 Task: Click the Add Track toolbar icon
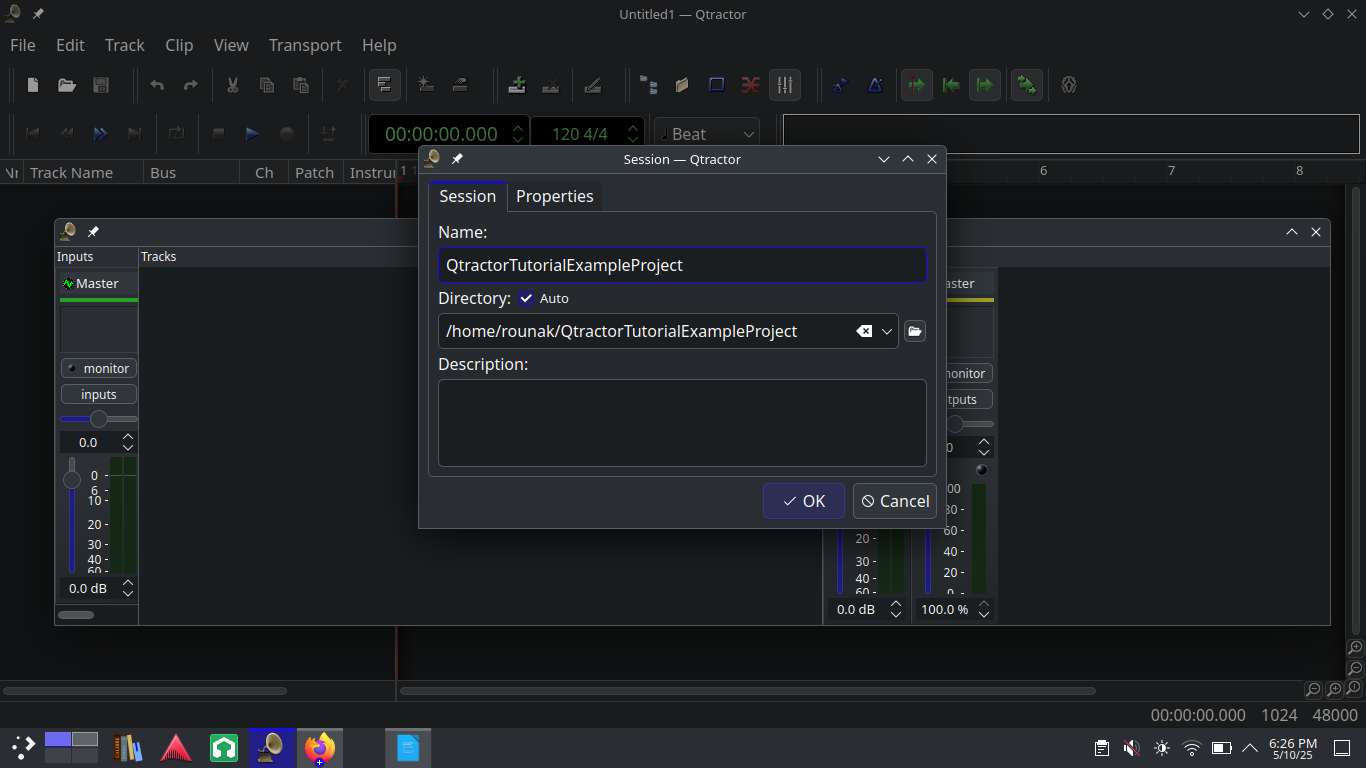pos(517,85)
